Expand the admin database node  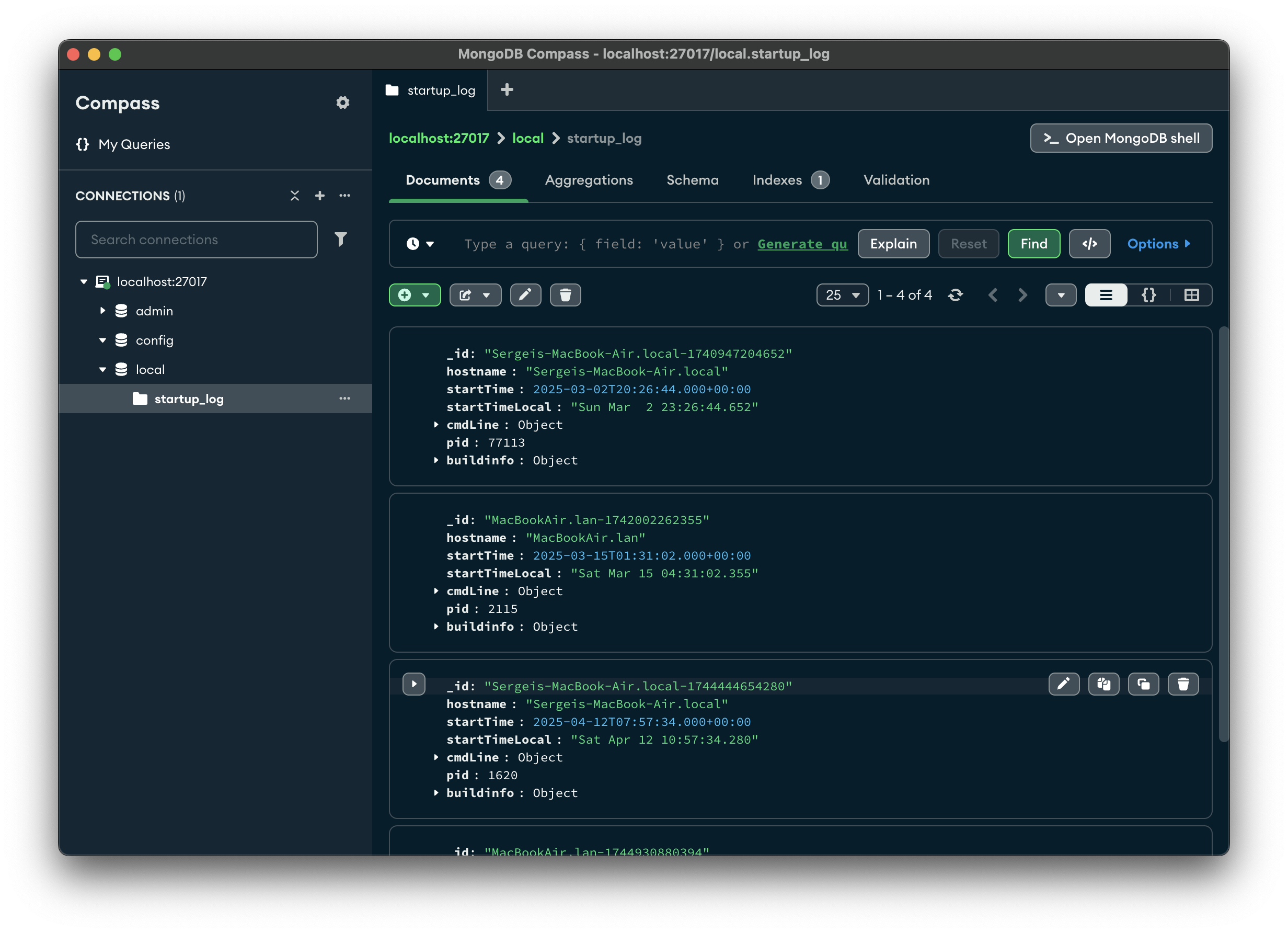pyautogui.click(x=102, y=311)
